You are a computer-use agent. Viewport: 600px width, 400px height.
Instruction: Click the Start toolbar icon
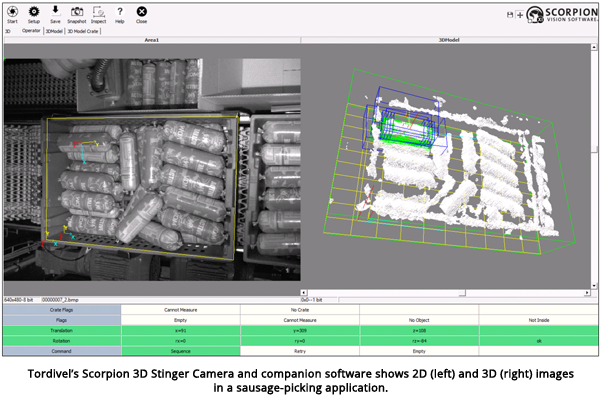click(x=12, y=12)
